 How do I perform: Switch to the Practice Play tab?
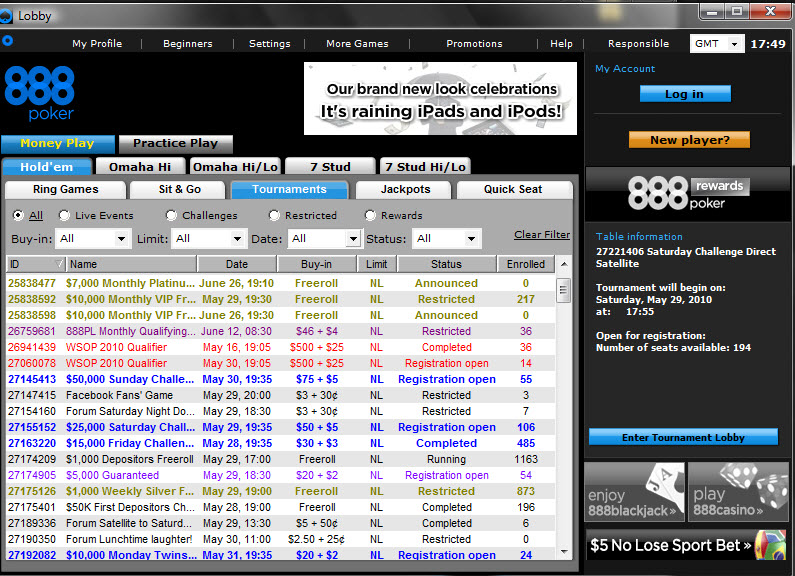[x=175, y=143]
